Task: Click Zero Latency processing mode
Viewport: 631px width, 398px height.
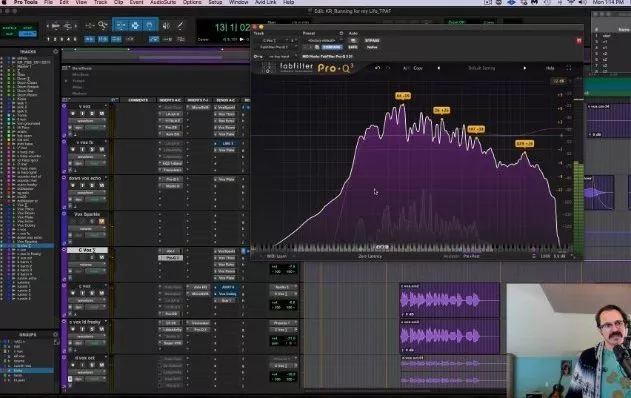Action: (x=370, y=256)
